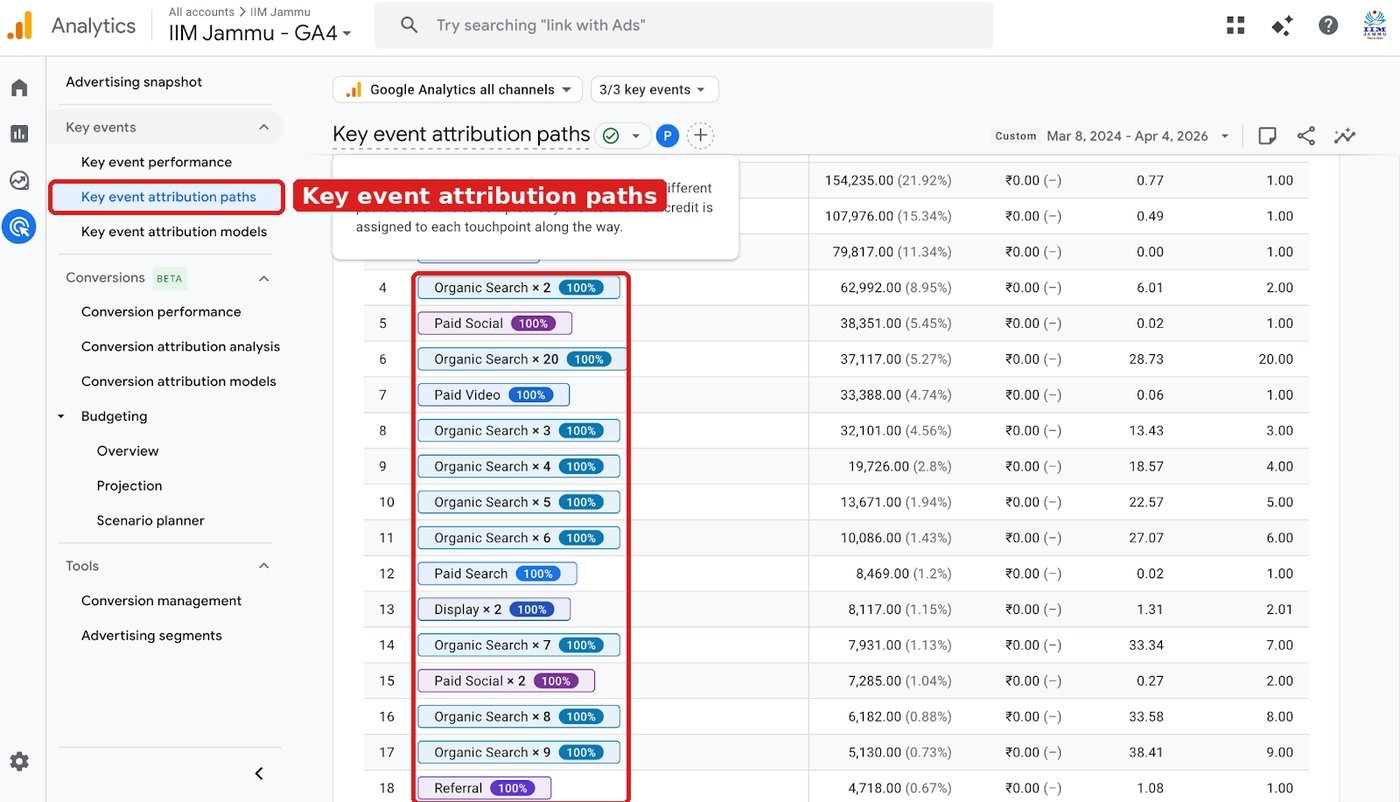Open the Help question mark icon
Image resolution: width=1400 pixels, height=802 pixels.
[x=1328, y=26]
